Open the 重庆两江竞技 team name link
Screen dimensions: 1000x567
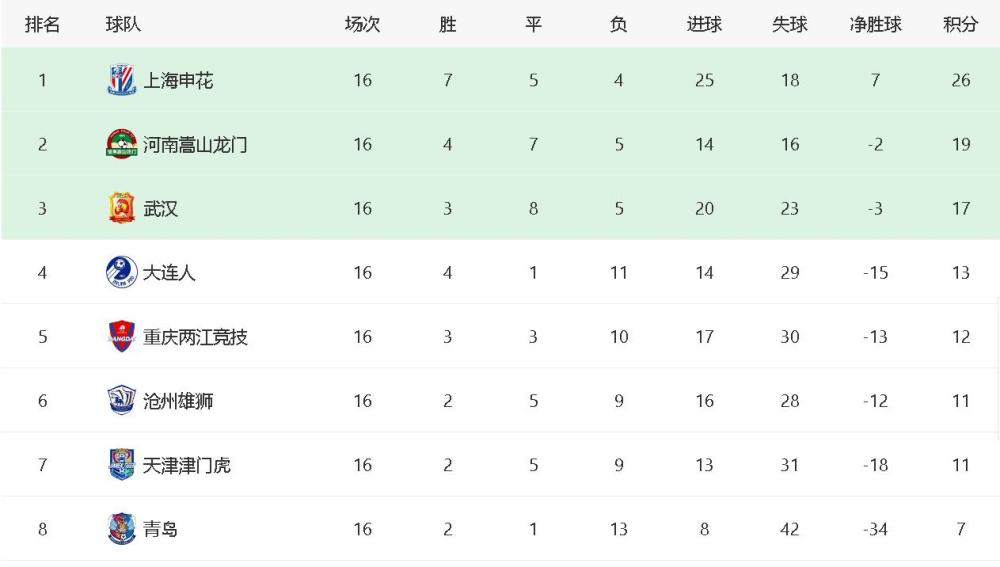click(x=195, y=337)
